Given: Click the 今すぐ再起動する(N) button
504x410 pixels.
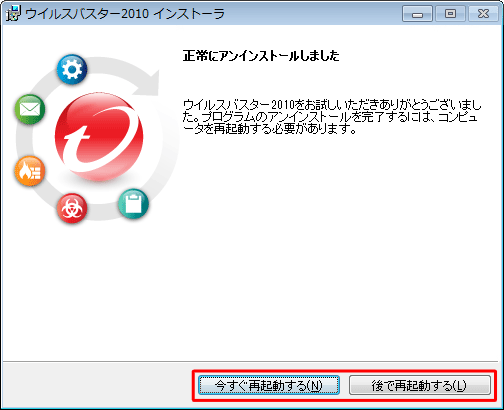Looking at the screenshot, I should tap(269, 385).
